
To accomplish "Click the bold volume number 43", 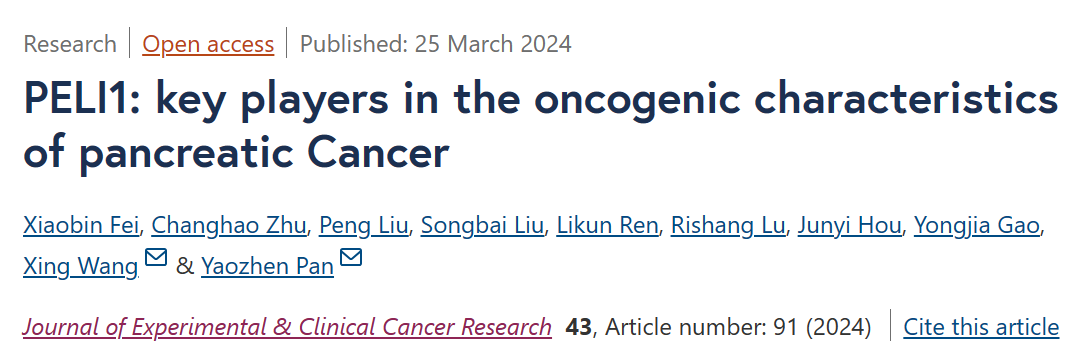I will tap(578, 326).
